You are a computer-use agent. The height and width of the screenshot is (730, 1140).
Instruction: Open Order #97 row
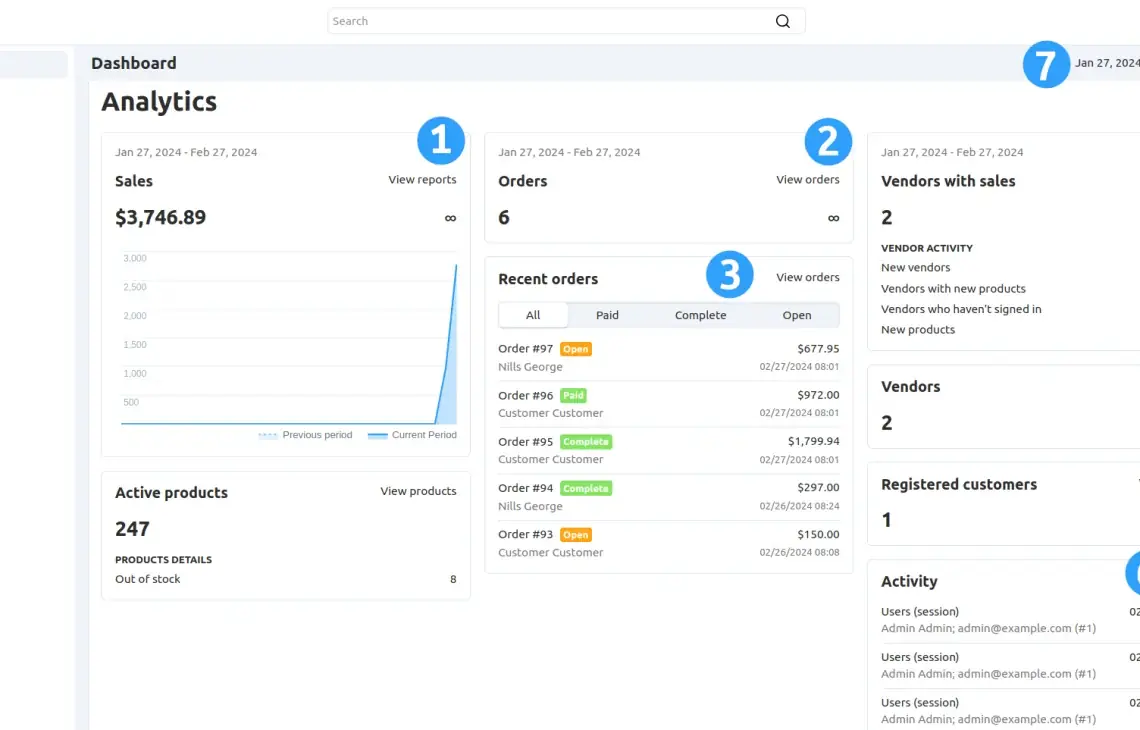(x=668, y=358)
